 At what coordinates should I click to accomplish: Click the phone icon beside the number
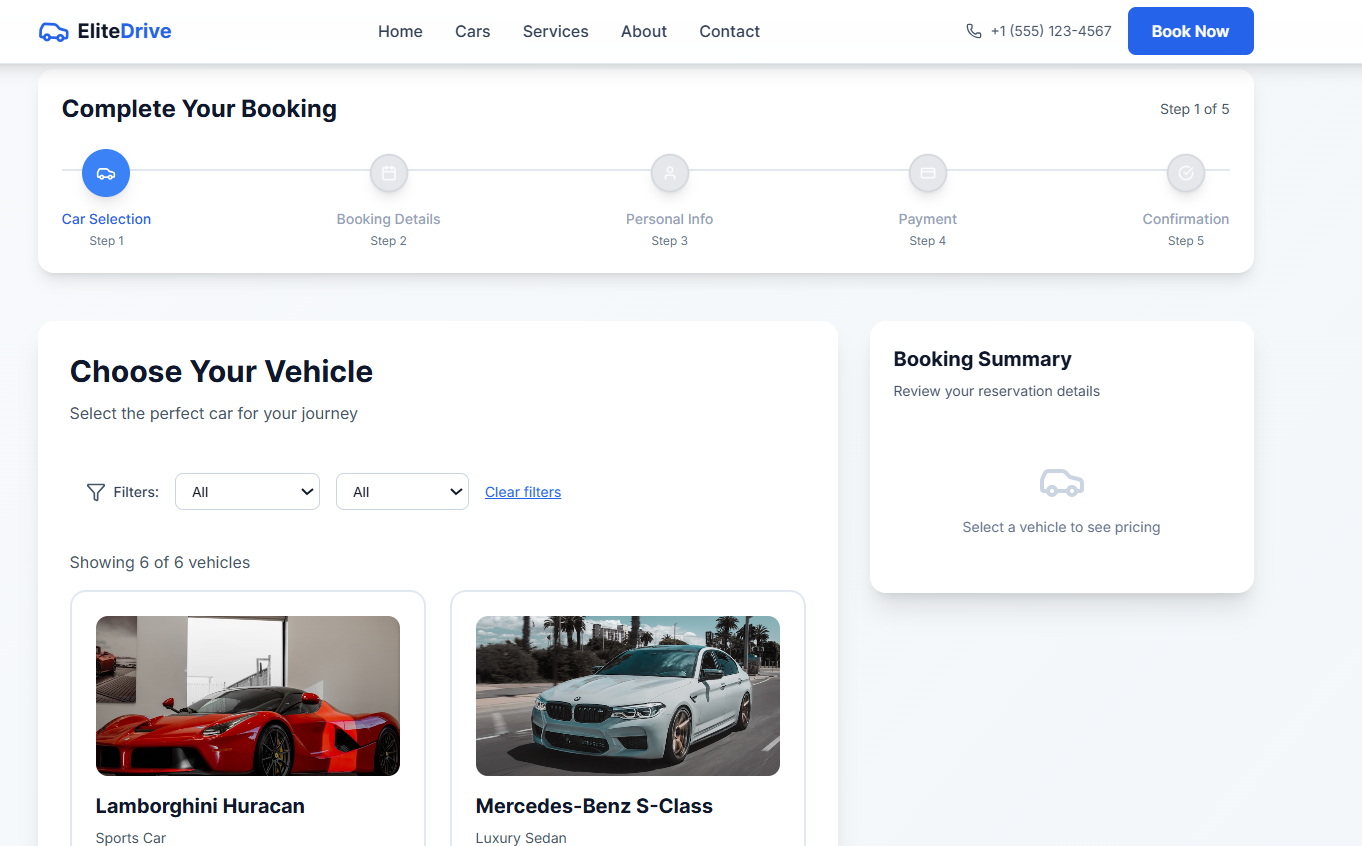tap(973, 31)
